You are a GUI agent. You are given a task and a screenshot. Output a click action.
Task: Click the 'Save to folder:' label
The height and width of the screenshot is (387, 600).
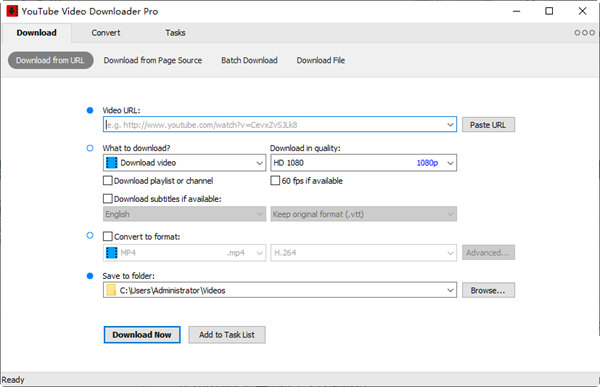129,276
